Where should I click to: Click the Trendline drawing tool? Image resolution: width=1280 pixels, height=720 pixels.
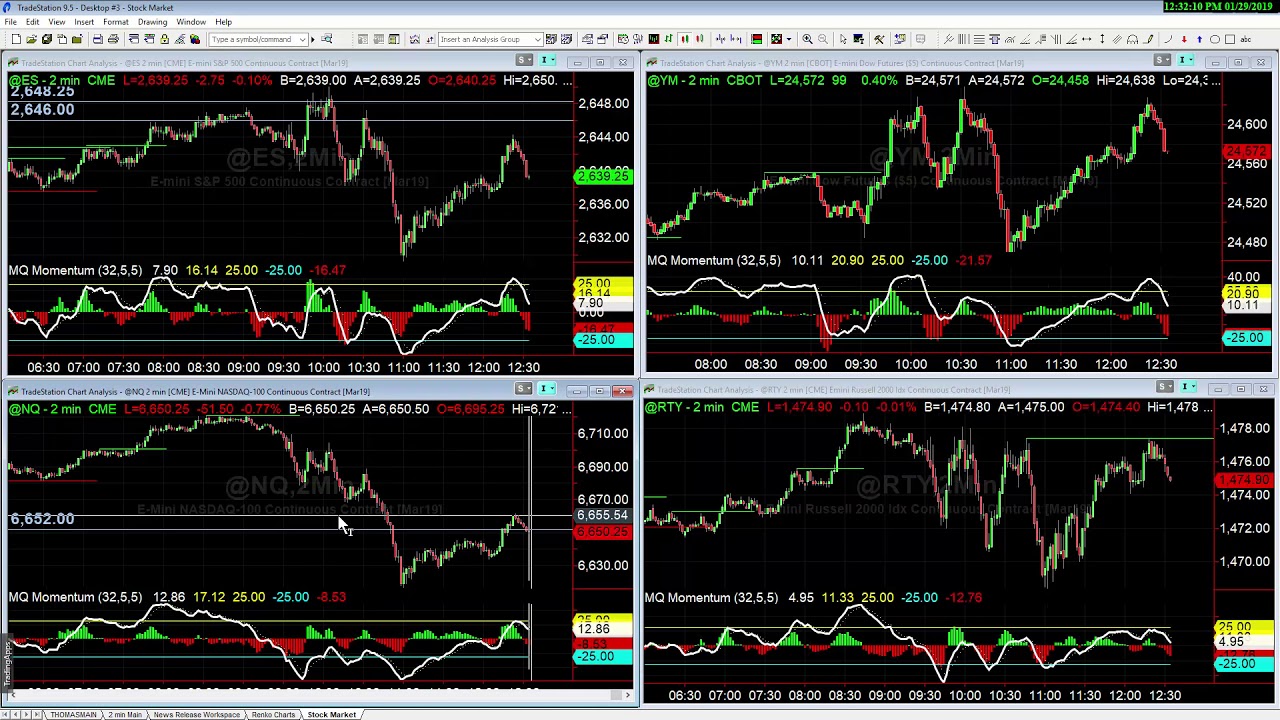click(x=949, y=39)
